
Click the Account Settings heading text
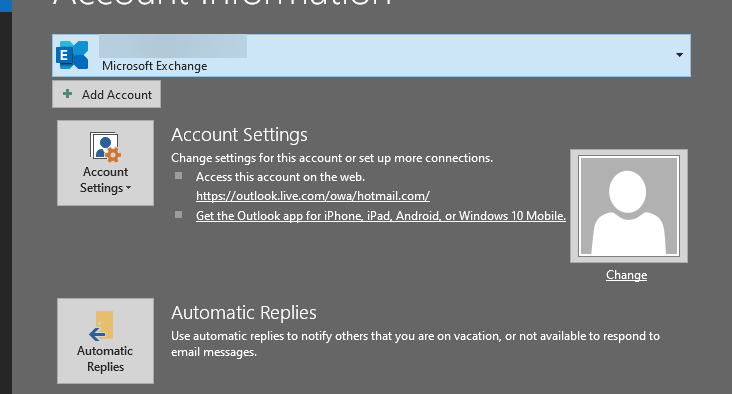[239, 135]
